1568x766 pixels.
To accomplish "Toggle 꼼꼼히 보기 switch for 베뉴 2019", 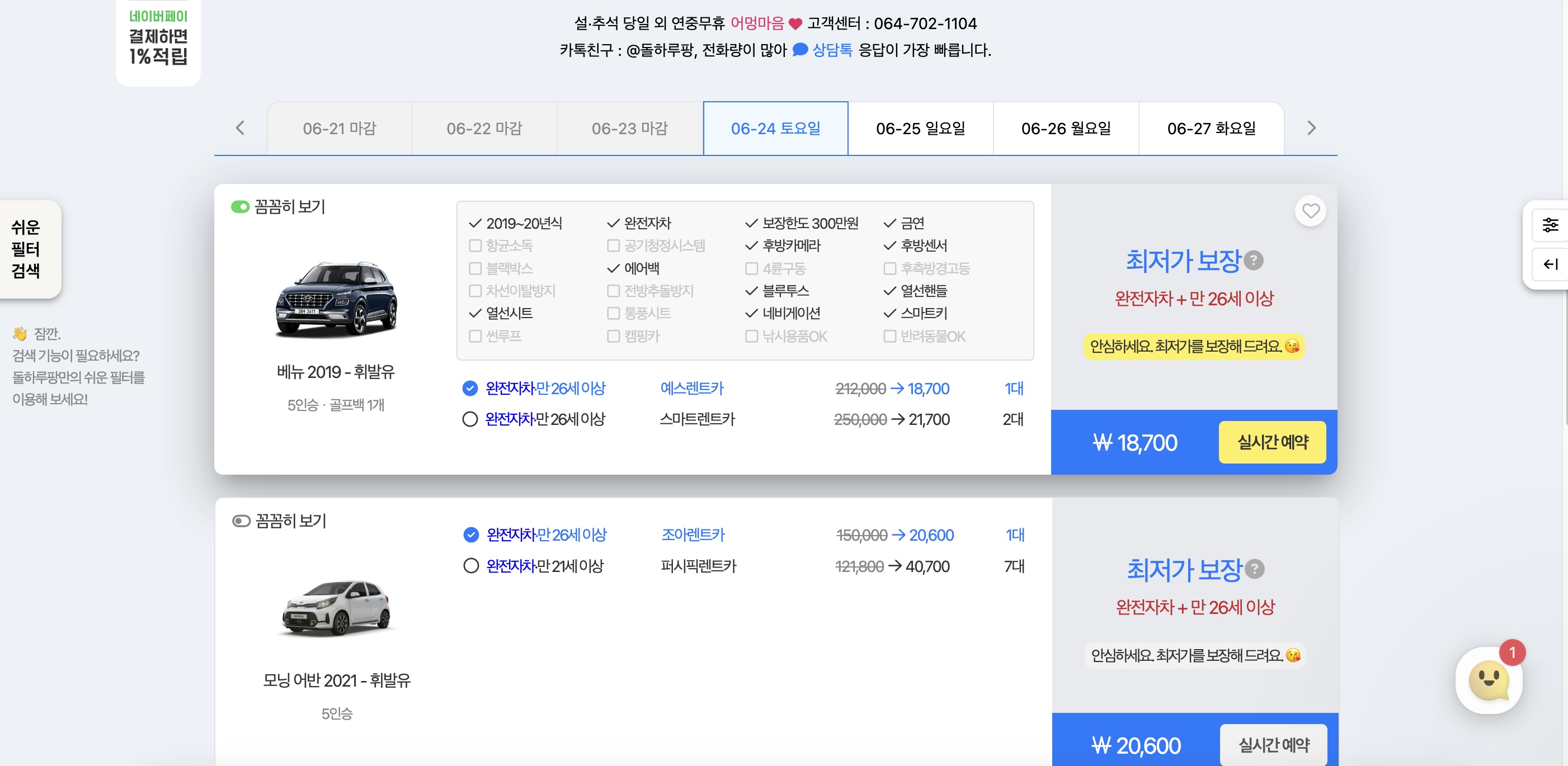I will pyautogui.click(x=240, y=207).
